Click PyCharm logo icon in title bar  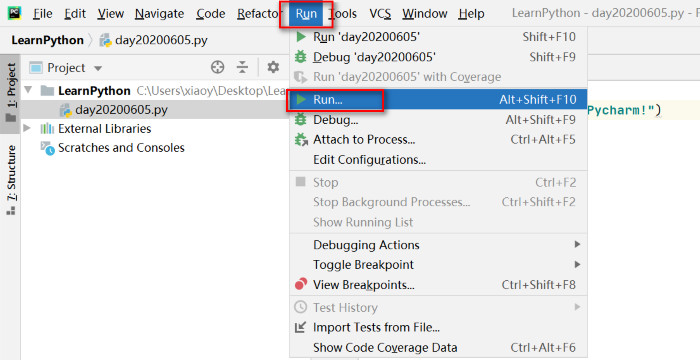click(15, 13)
